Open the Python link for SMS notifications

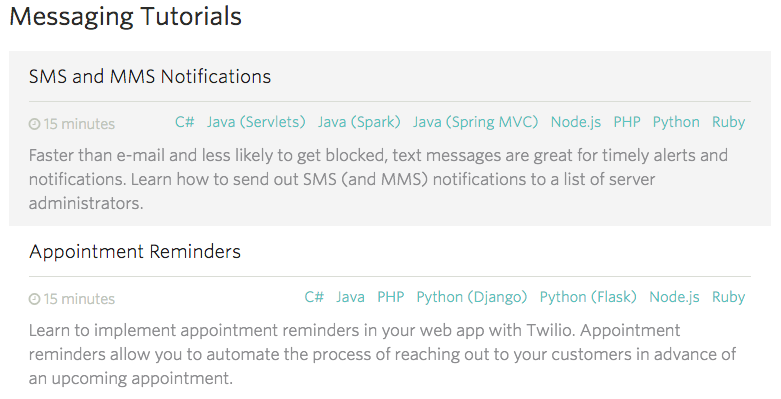tap(676, 122)
